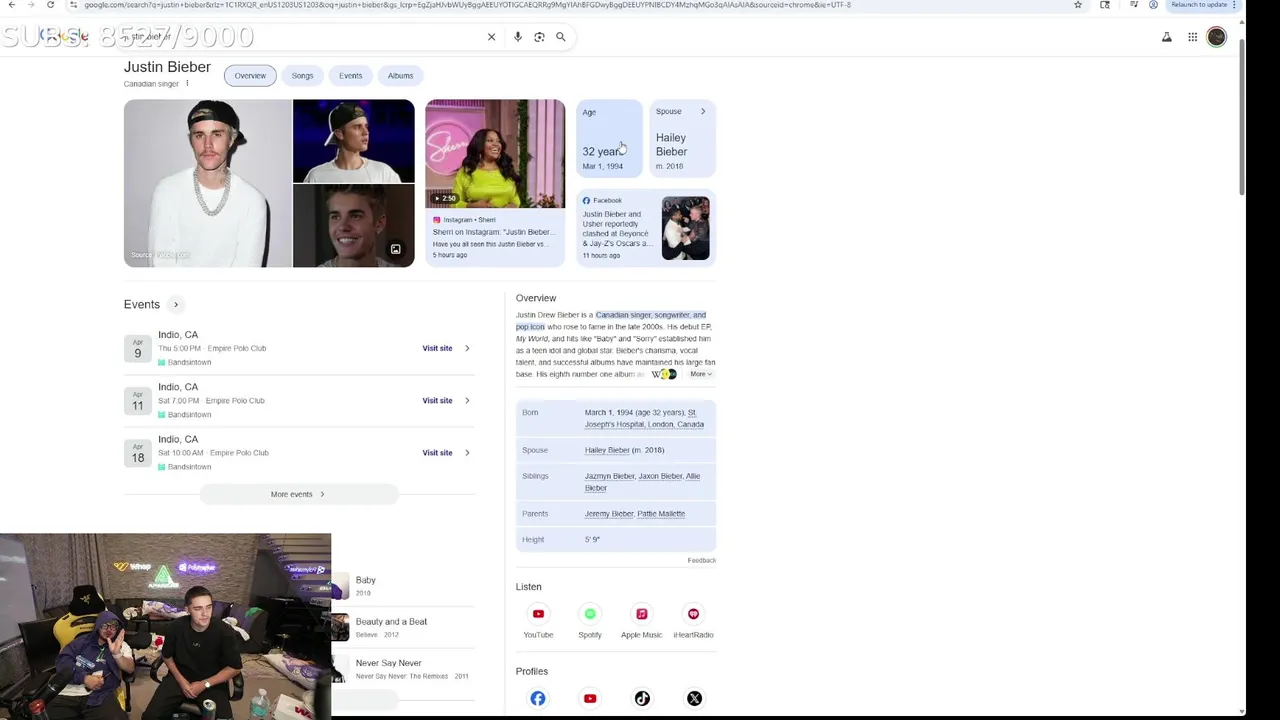Open arrow for the Apr 9 event
The height and width of the screenshot is (720, 1280).
point(467,348)
